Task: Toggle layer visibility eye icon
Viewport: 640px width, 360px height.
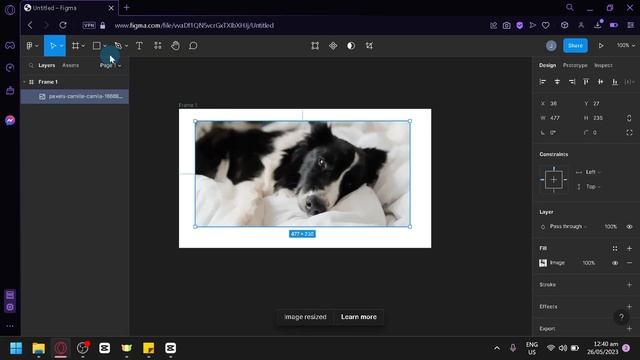Action: click(629, 227)
